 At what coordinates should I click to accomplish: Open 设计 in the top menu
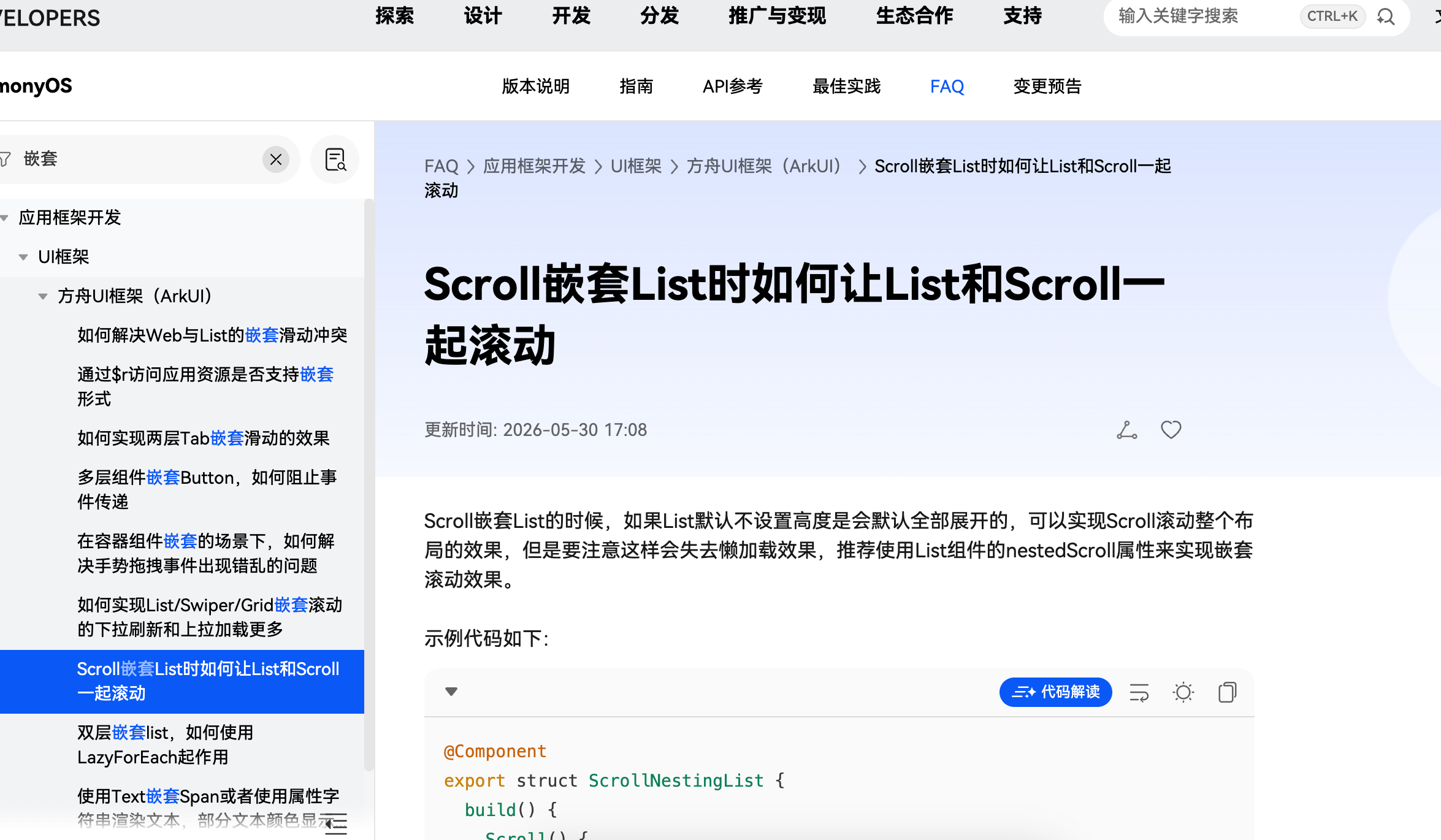tap(483, 16)
